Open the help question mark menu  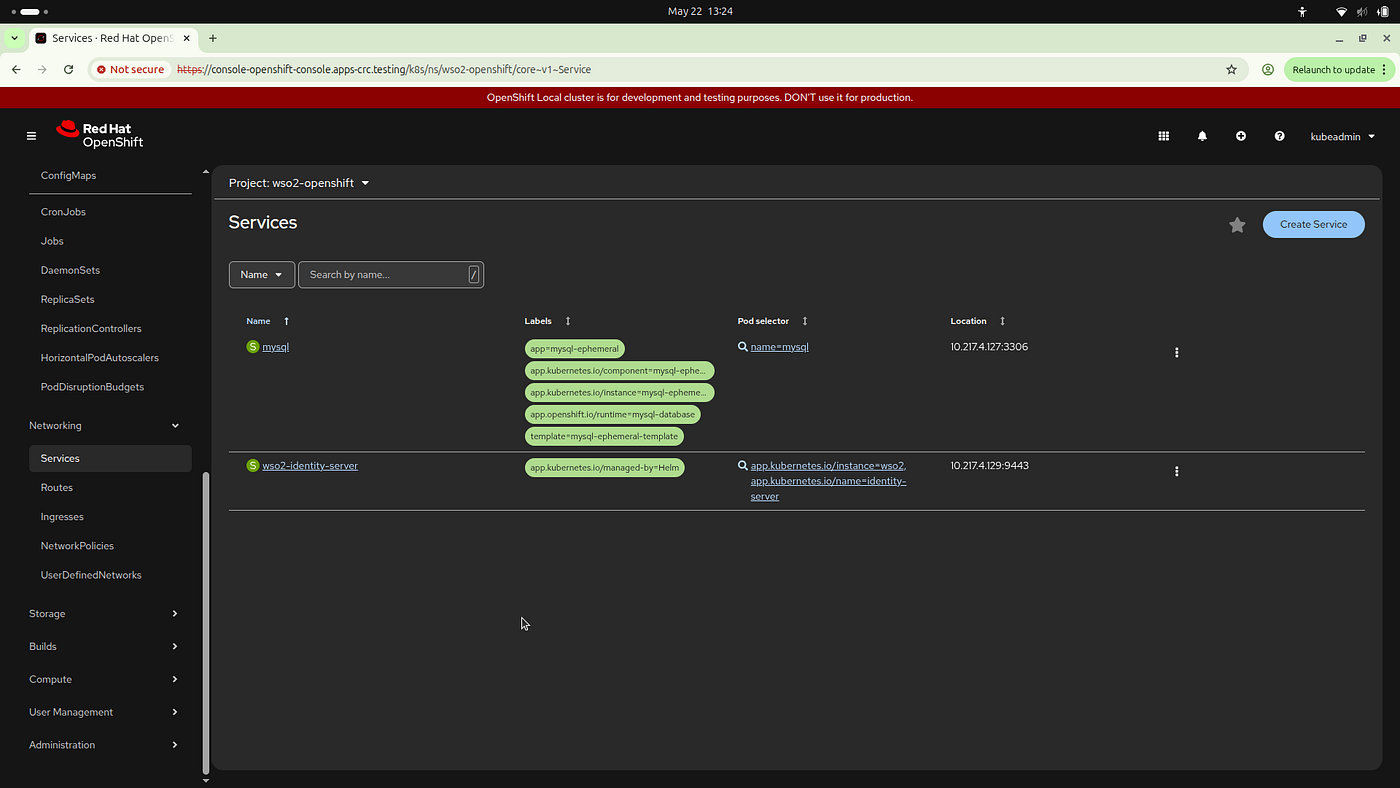1279,136
